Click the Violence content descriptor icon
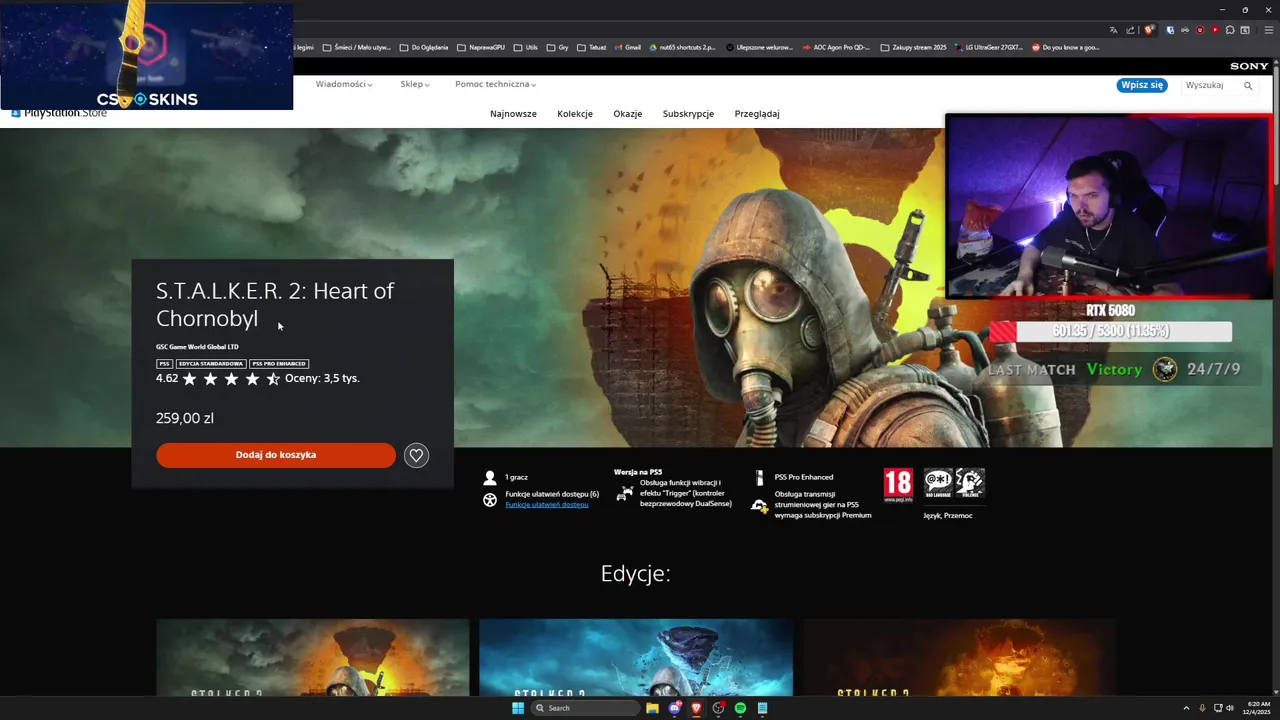The image size is (1280, 720). (970, 483)
